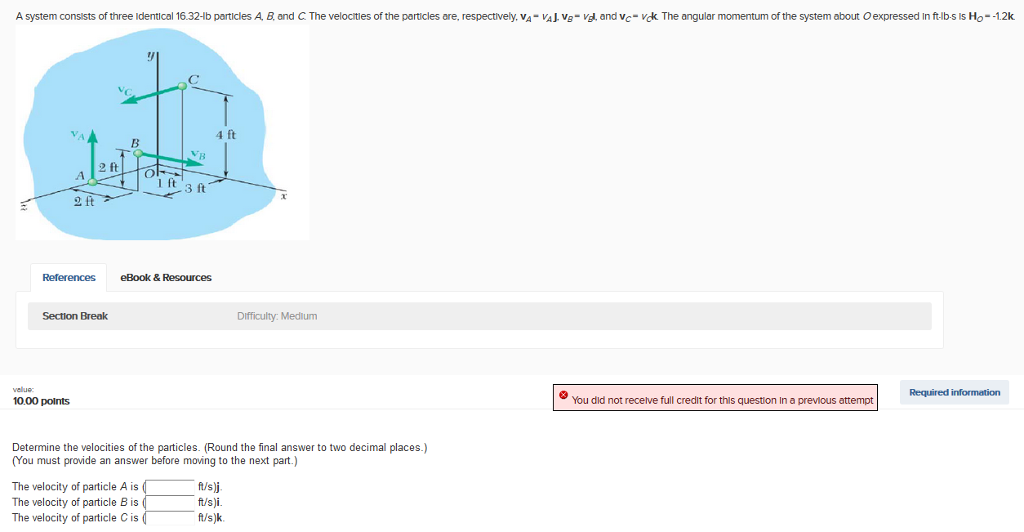Click the 4 ft dimension label
Viewport: 1024px width, 532px height.
click(x=226, y=134)
